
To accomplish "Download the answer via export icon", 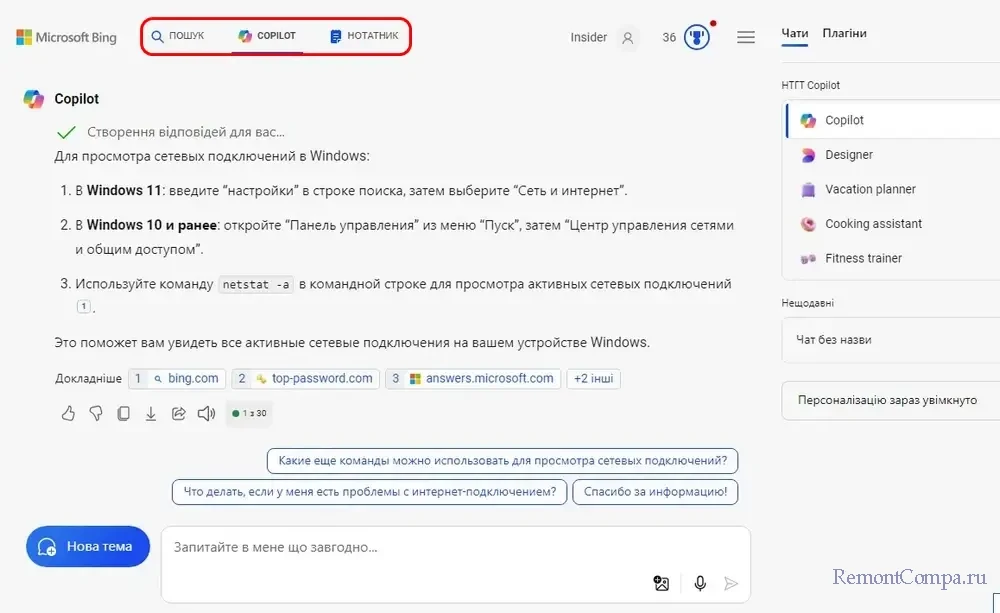I will click(151, 413).
